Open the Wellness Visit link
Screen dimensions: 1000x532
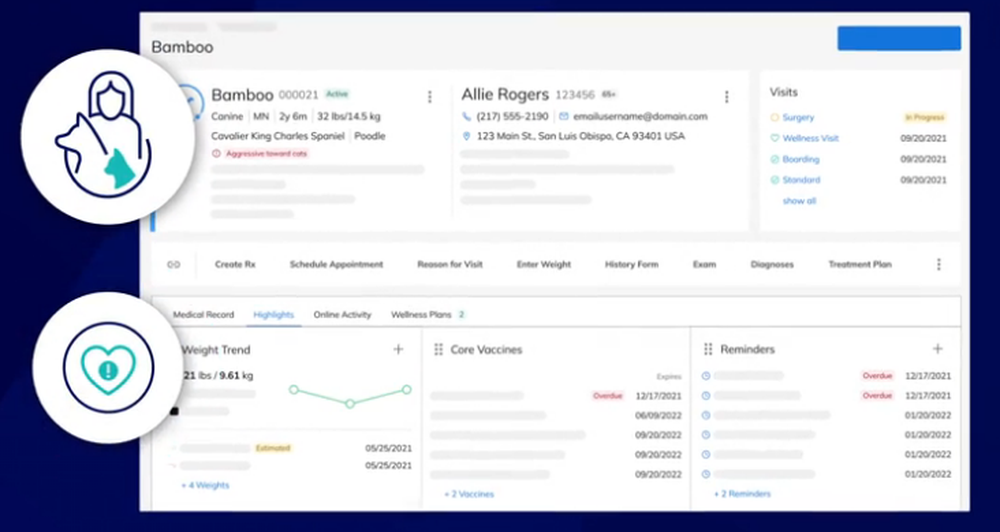(x=811, y=138)
